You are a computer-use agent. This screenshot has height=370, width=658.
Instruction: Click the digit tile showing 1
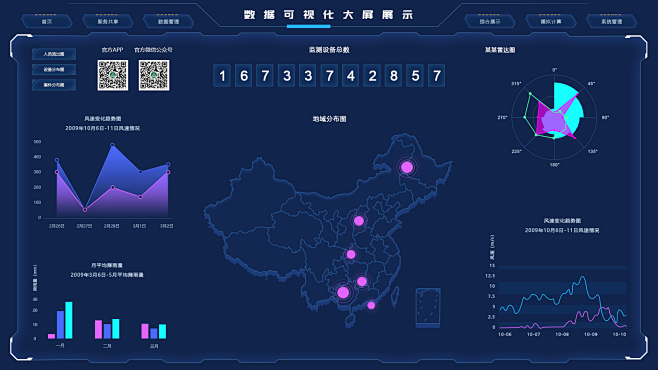click(x=222, y=76)
